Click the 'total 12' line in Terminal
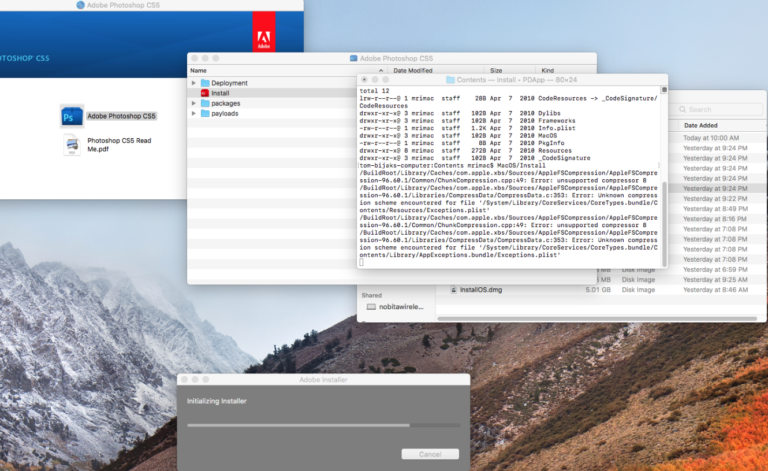 pos(374,91)
